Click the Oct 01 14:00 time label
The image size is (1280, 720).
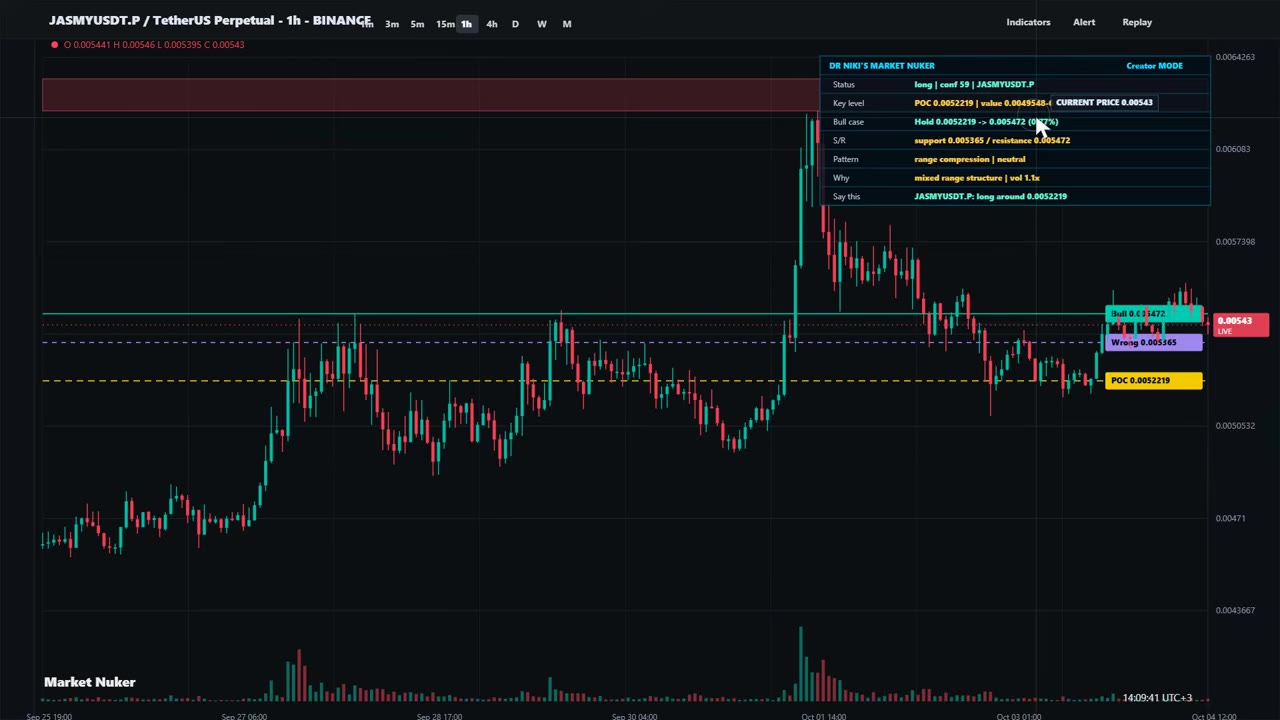(x=824, y=716)
